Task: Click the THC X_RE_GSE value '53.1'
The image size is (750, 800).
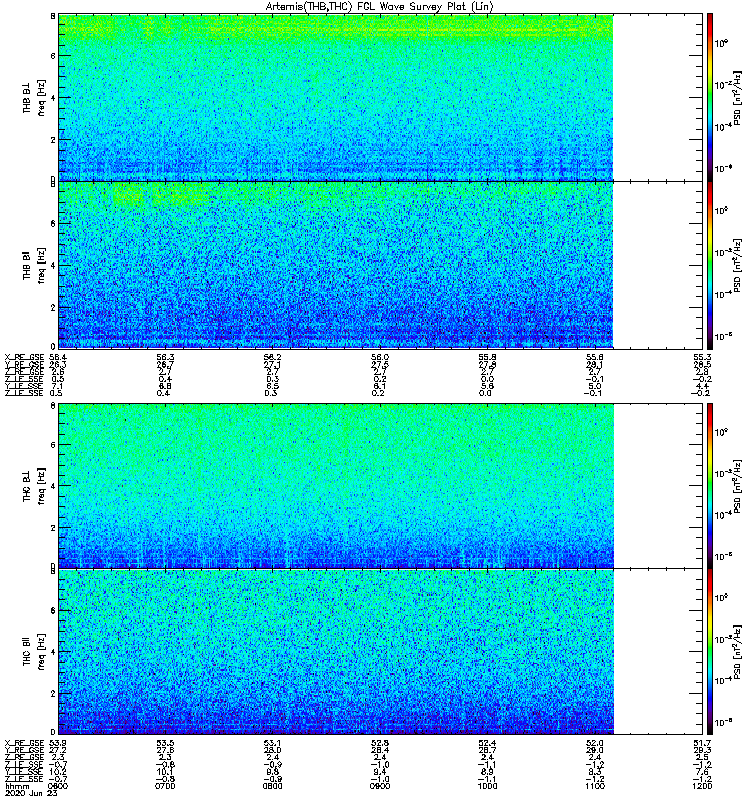Action: click(272, 743)
